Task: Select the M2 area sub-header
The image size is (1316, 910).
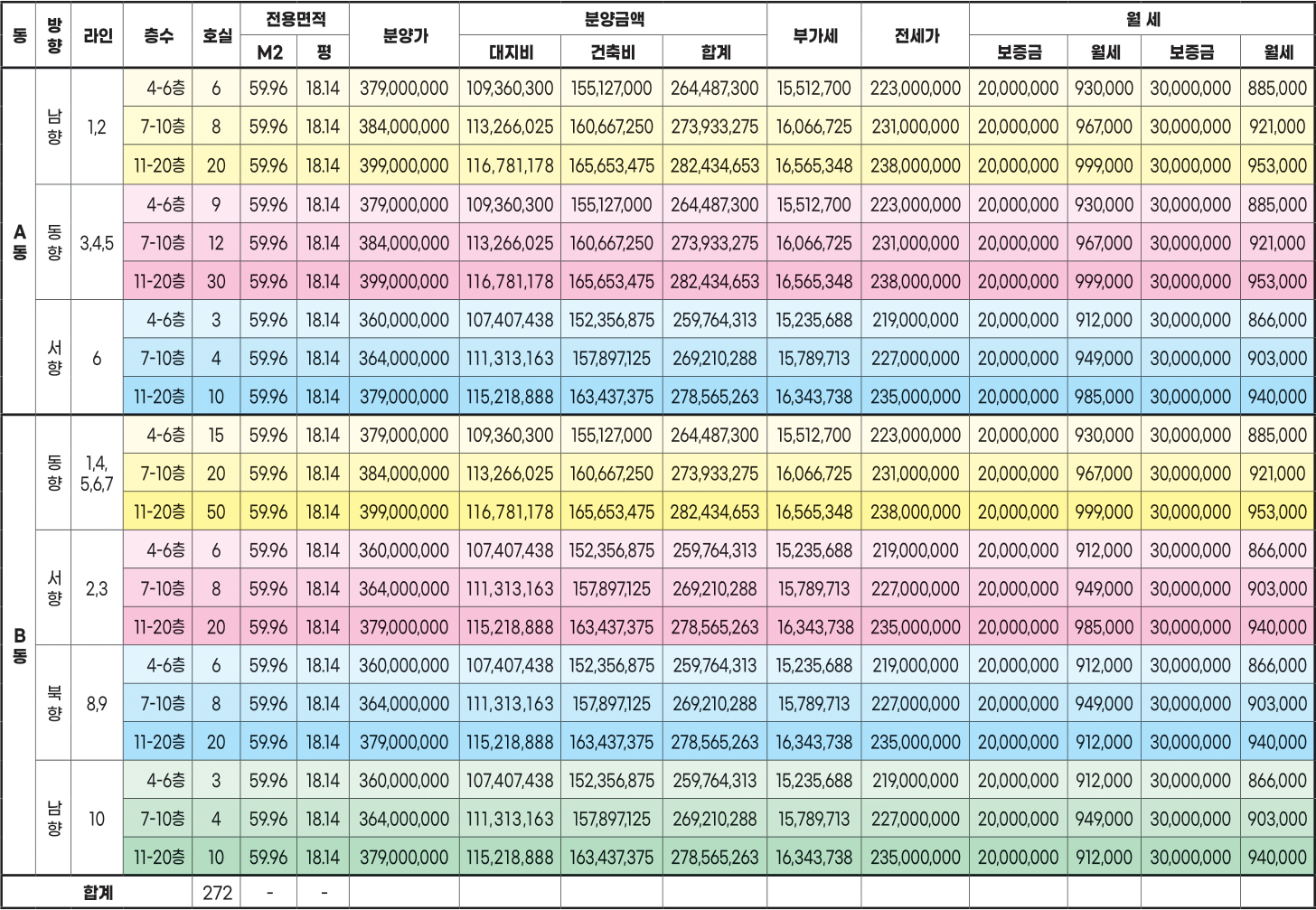Action: click(x=269, y=52)
